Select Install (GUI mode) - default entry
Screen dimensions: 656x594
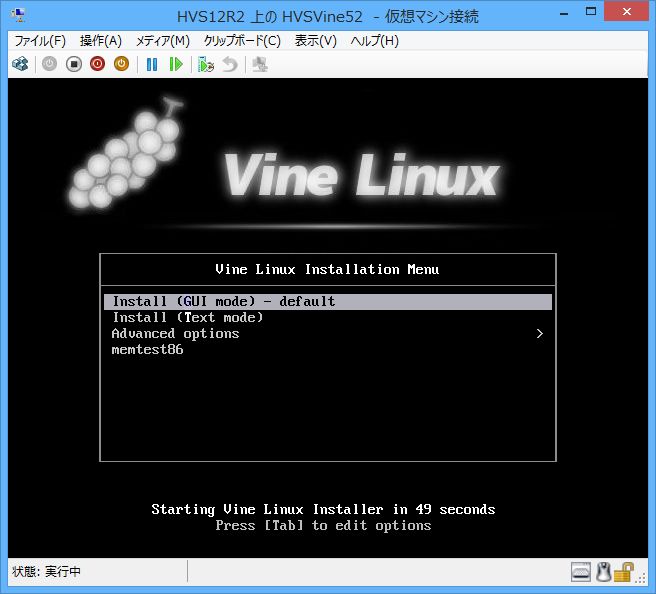tap(328, 302)
